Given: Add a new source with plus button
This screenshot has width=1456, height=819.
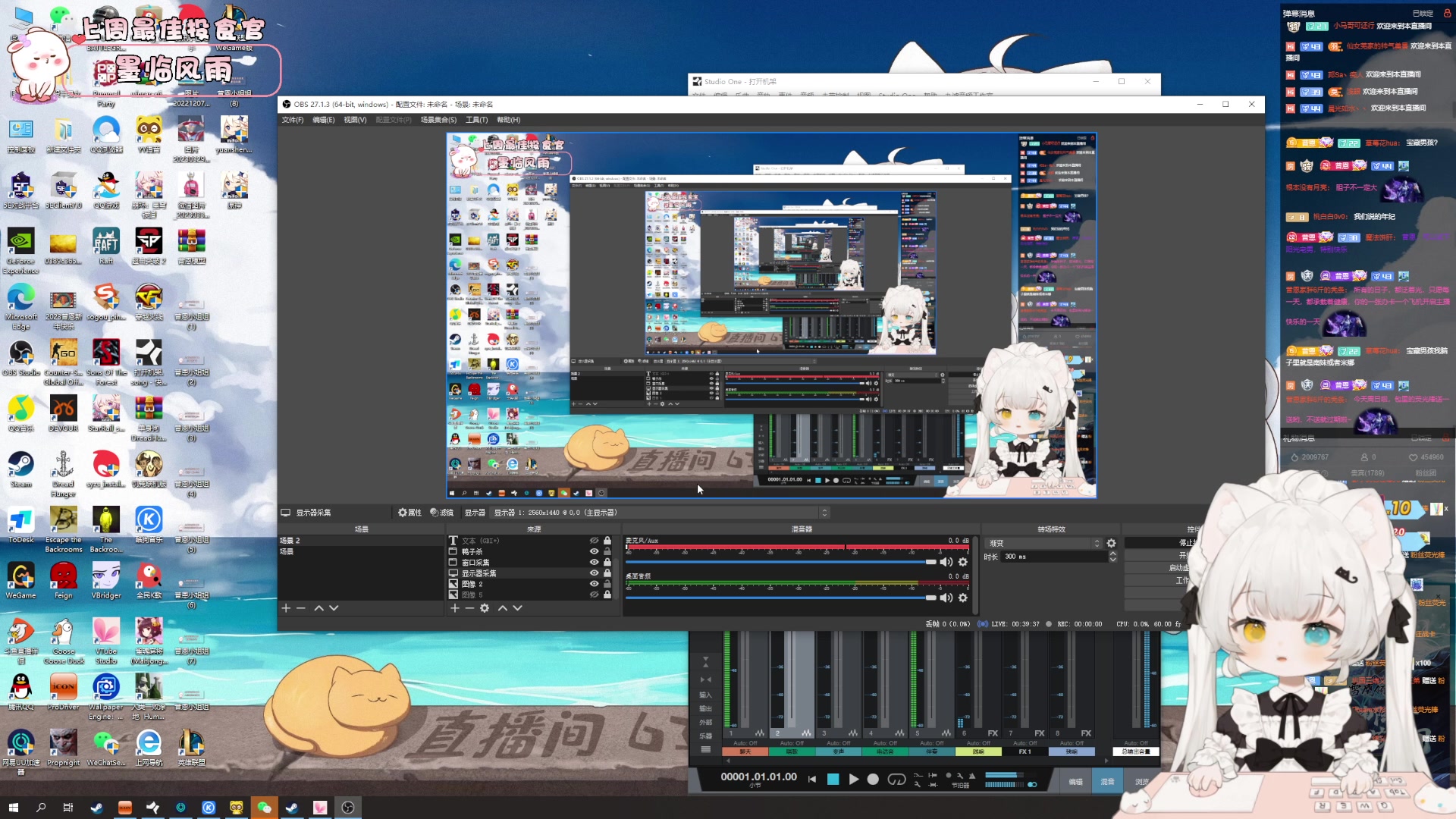Looking at the screenshot, I should [455, 608].
